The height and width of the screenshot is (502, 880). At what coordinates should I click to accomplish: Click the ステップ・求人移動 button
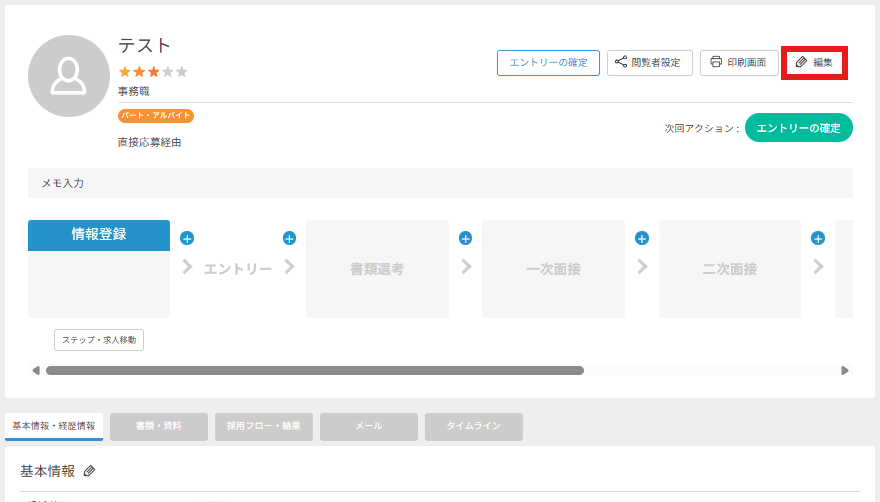99,340
